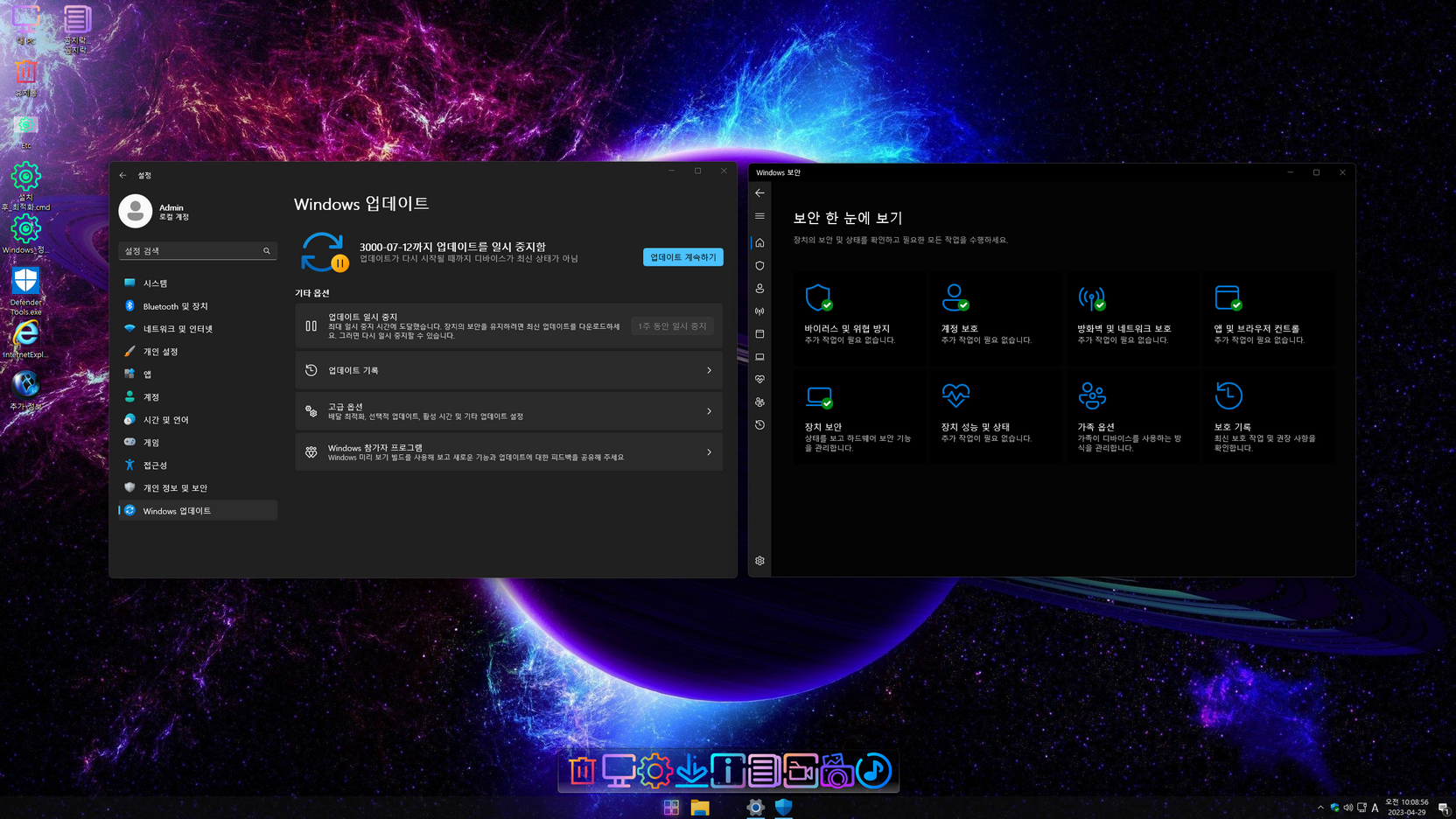Viewport: 1456px width, 819px height.
Task: Open the volume icon in system tray
Action: tap(1347, 808)
